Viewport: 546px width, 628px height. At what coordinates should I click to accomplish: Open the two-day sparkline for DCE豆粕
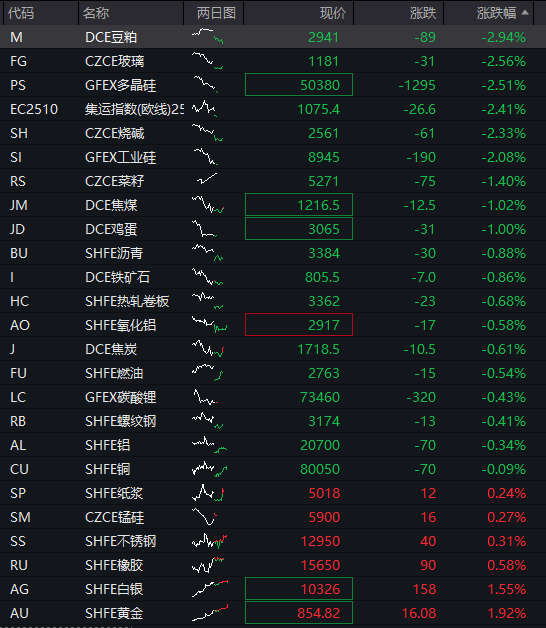[208, 36]
